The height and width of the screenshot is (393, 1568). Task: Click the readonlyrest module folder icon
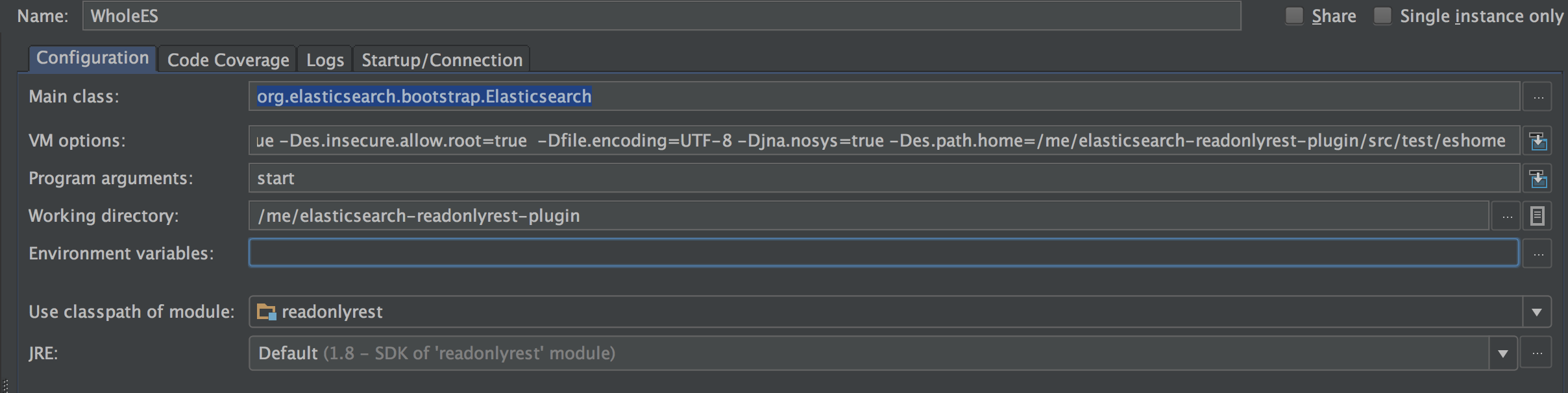coord(265,312)
